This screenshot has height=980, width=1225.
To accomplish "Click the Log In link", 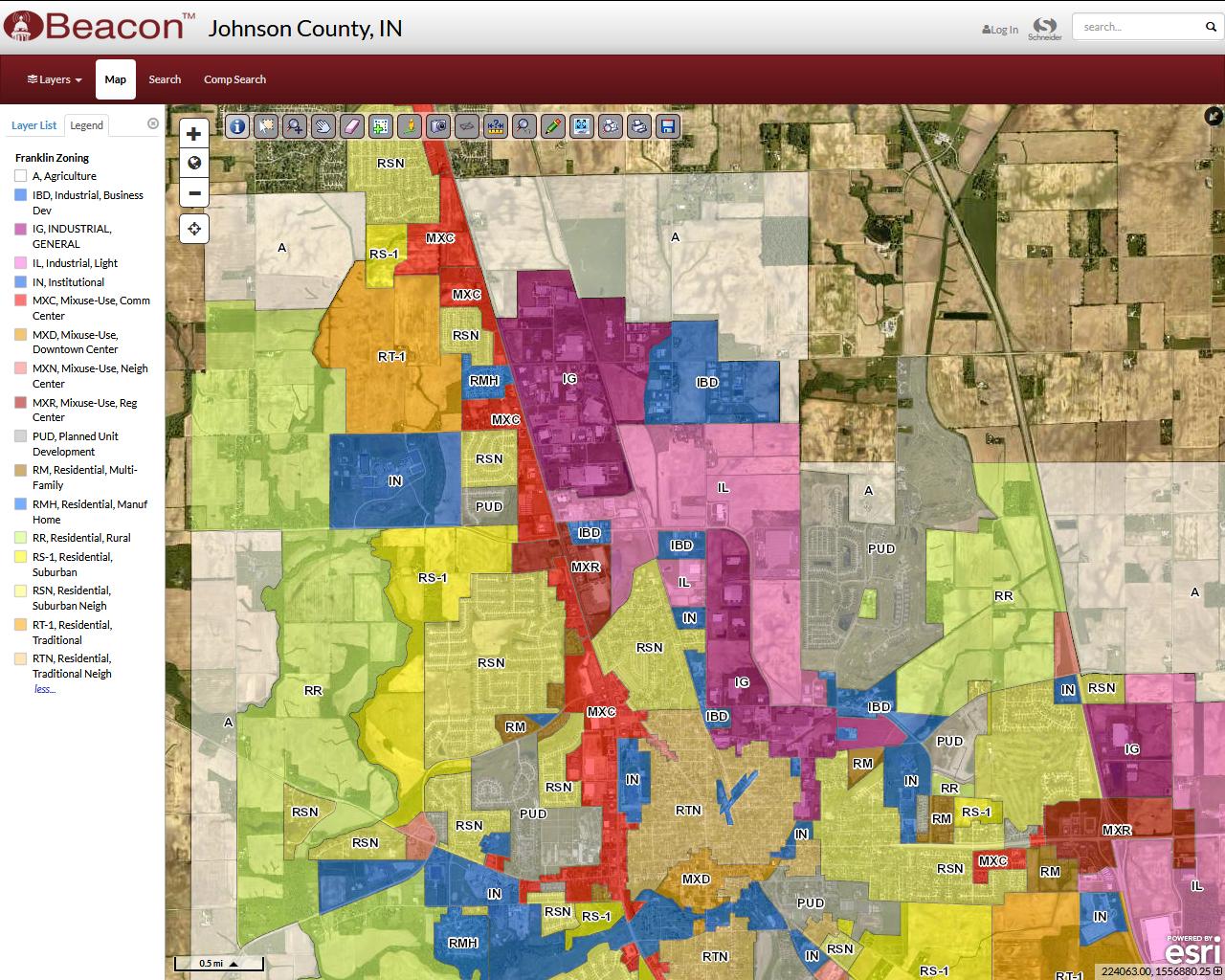I will pyautogui.click(x=1000, y=30).
